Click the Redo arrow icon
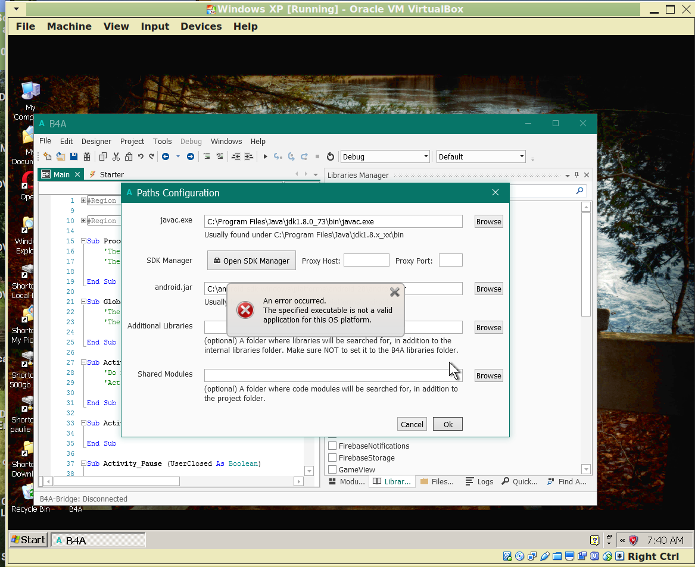 [x=152, y=156]
